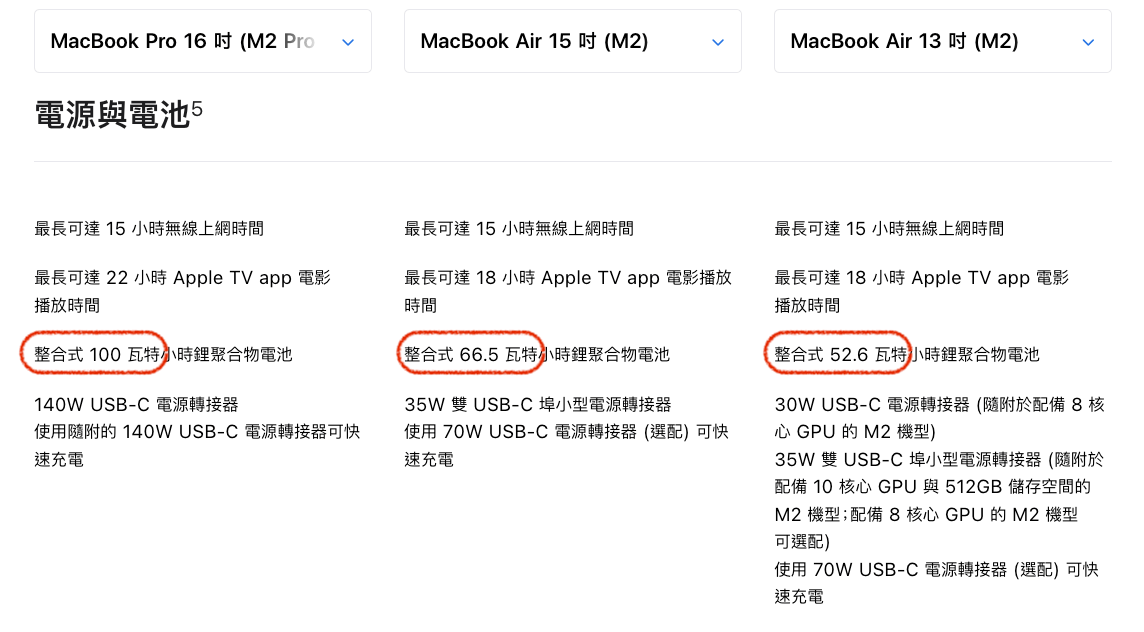1144x632 pixels.
Task: Click the 電源與電池 section heading
Action: coord(112,116)
